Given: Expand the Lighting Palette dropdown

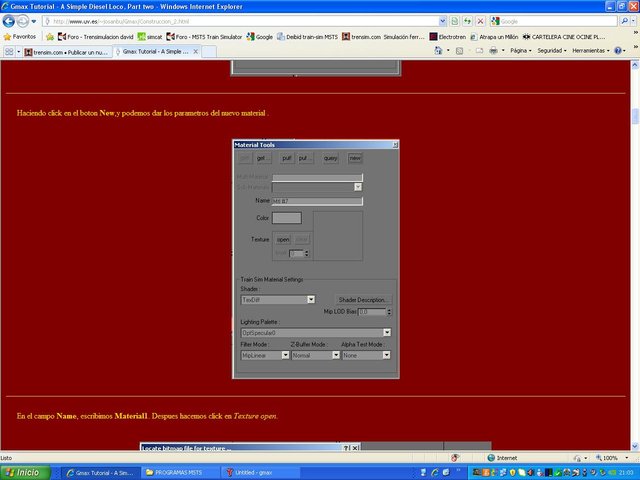Looking at the screenshot, I should coord(387,333).
